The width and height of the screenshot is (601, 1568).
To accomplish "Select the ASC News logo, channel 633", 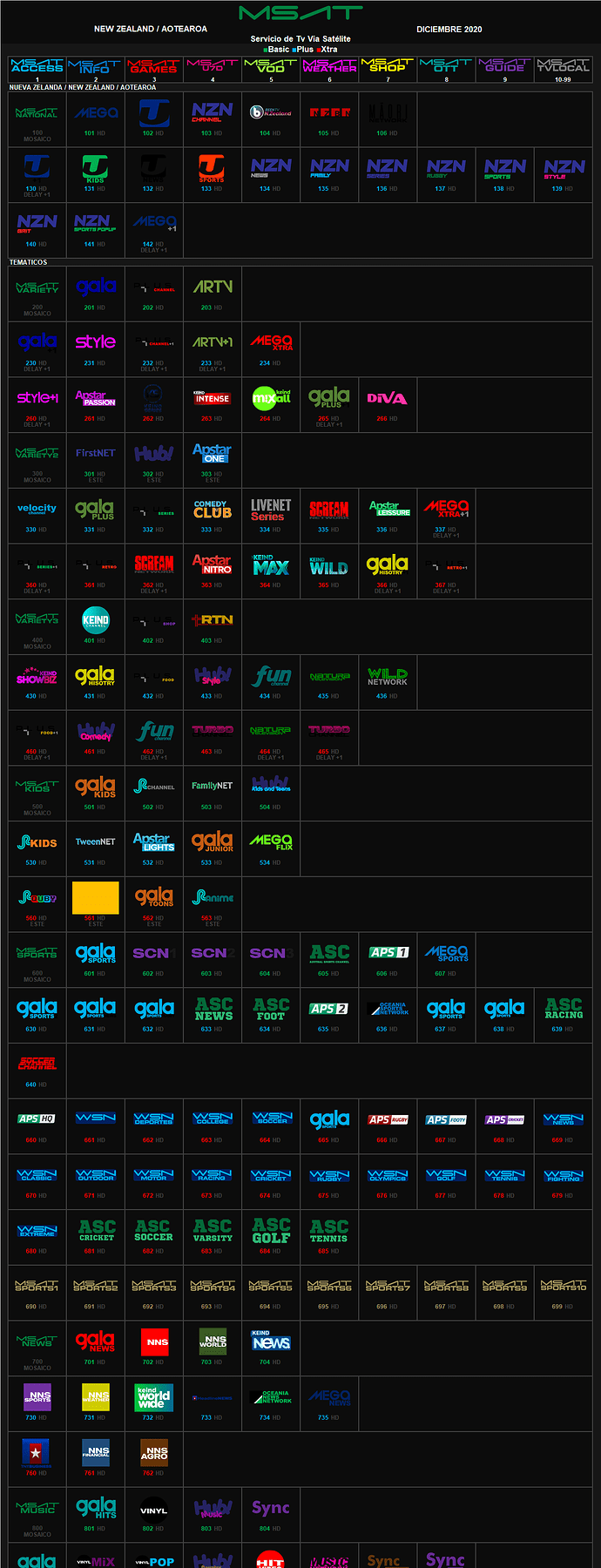I will point(213,1009).
